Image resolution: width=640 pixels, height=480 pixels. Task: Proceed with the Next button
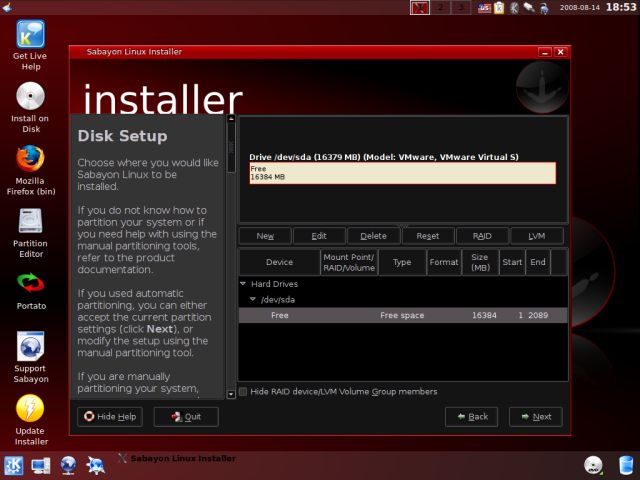pos(536,417)
